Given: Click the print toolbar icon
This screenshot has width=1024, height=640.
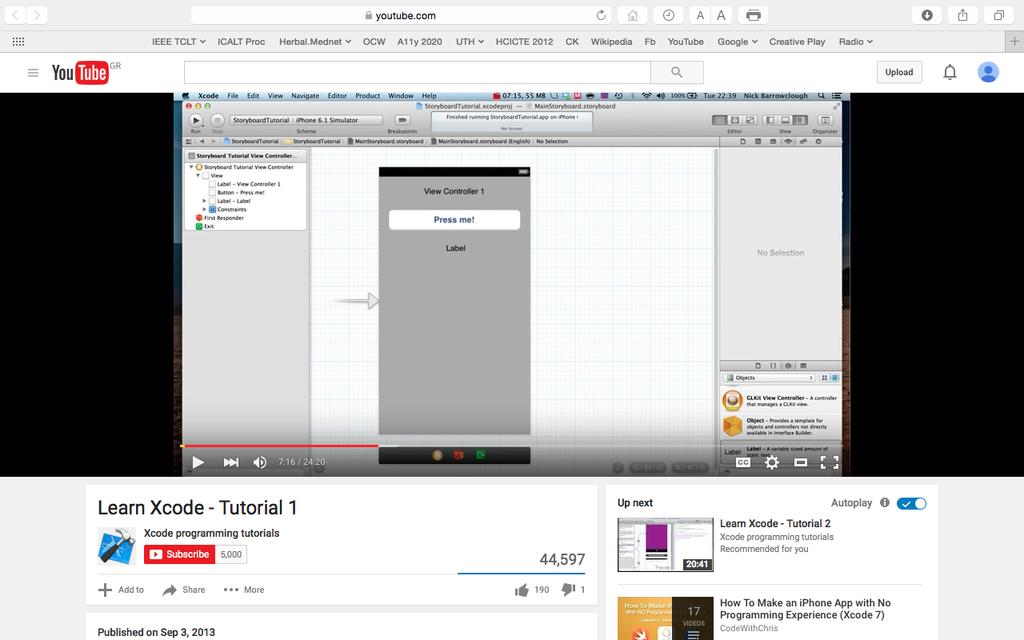Looking at the screenshot, I should (x=753, y=15).
